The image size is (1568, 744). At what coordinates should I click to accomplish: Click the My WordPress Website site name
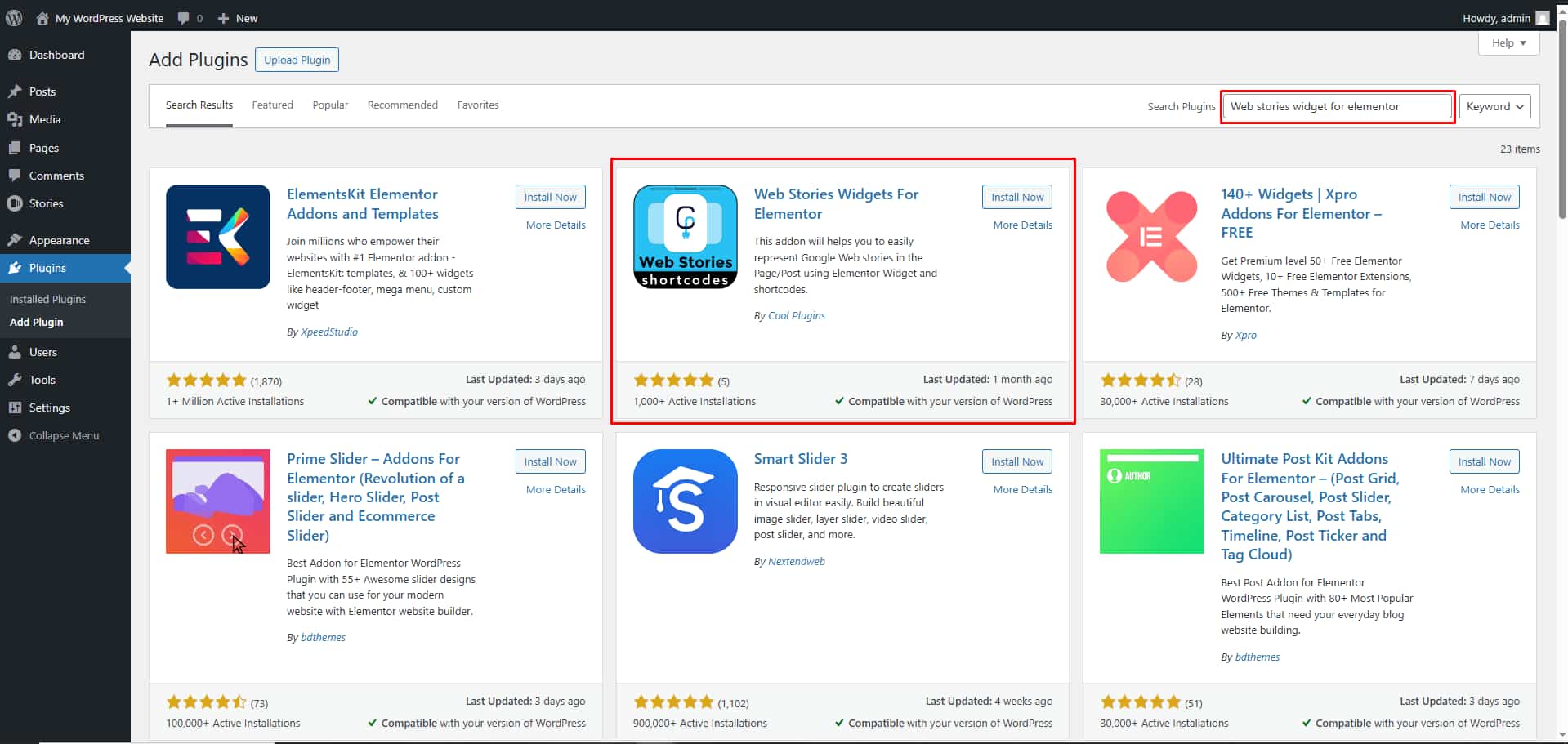[109, 18]
